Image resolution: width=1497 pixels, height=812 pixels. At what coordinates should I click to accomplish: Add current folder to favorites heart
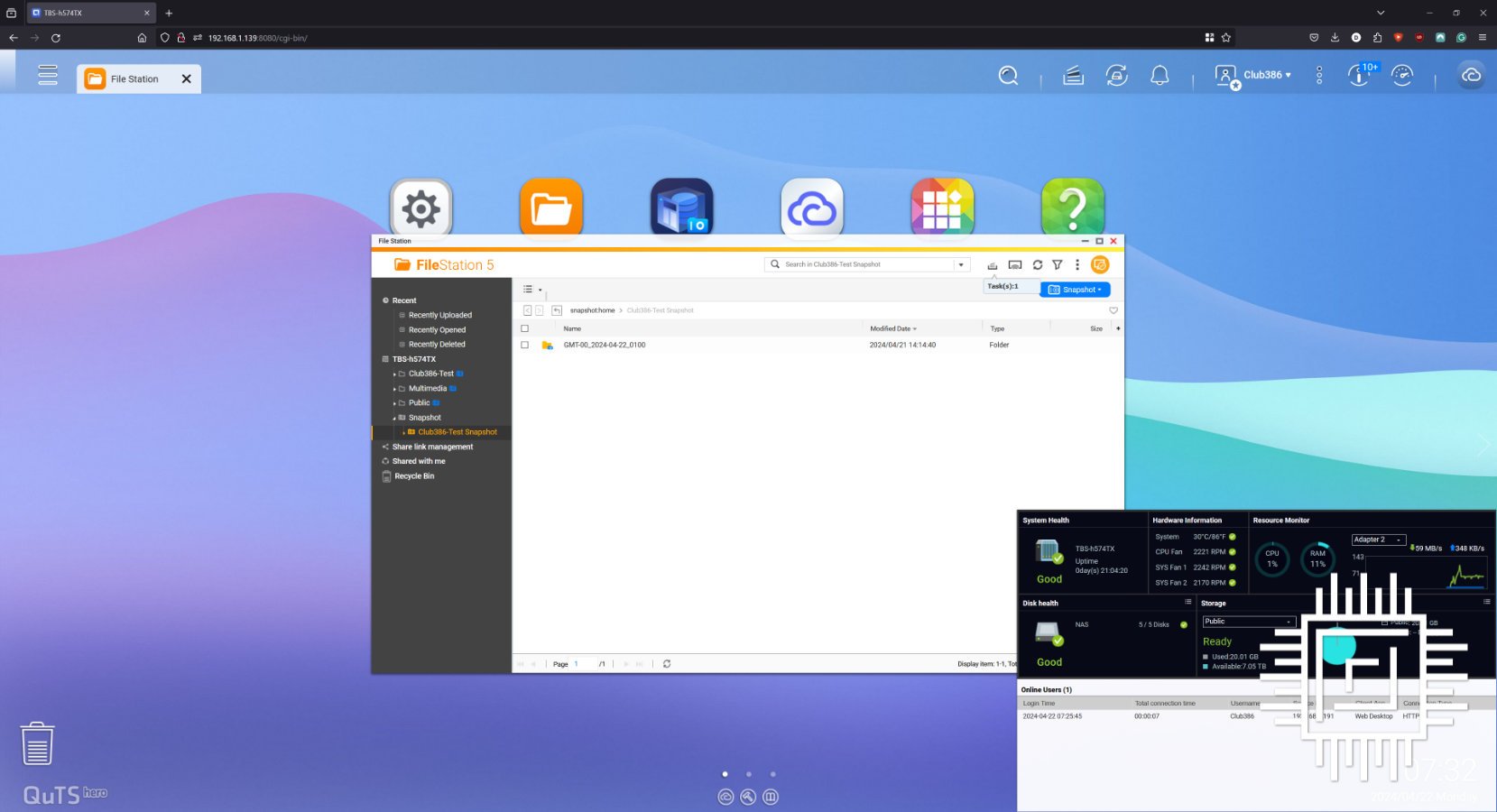click(1114, 310)
